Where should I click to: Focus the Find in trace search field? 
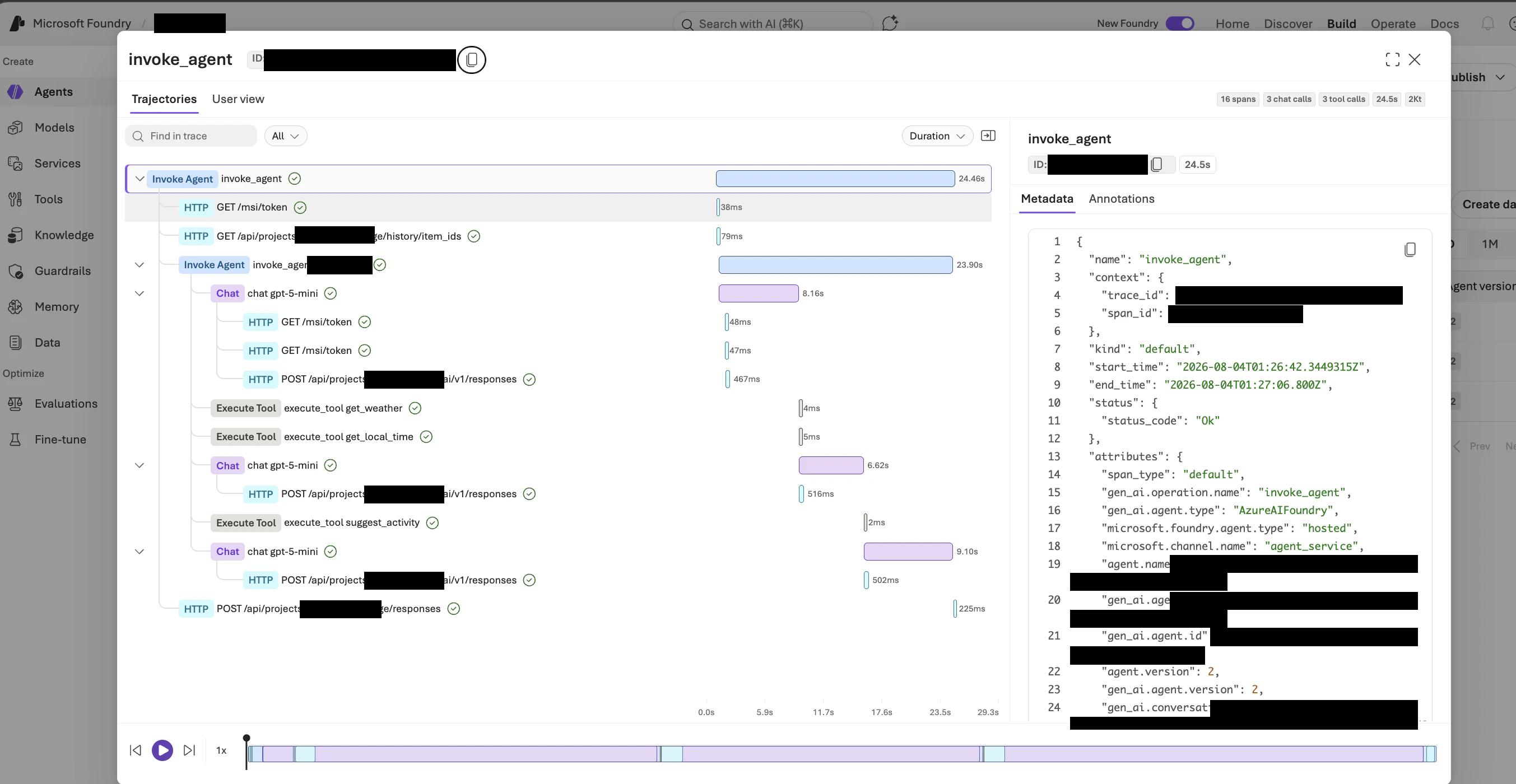pos(191,136)
